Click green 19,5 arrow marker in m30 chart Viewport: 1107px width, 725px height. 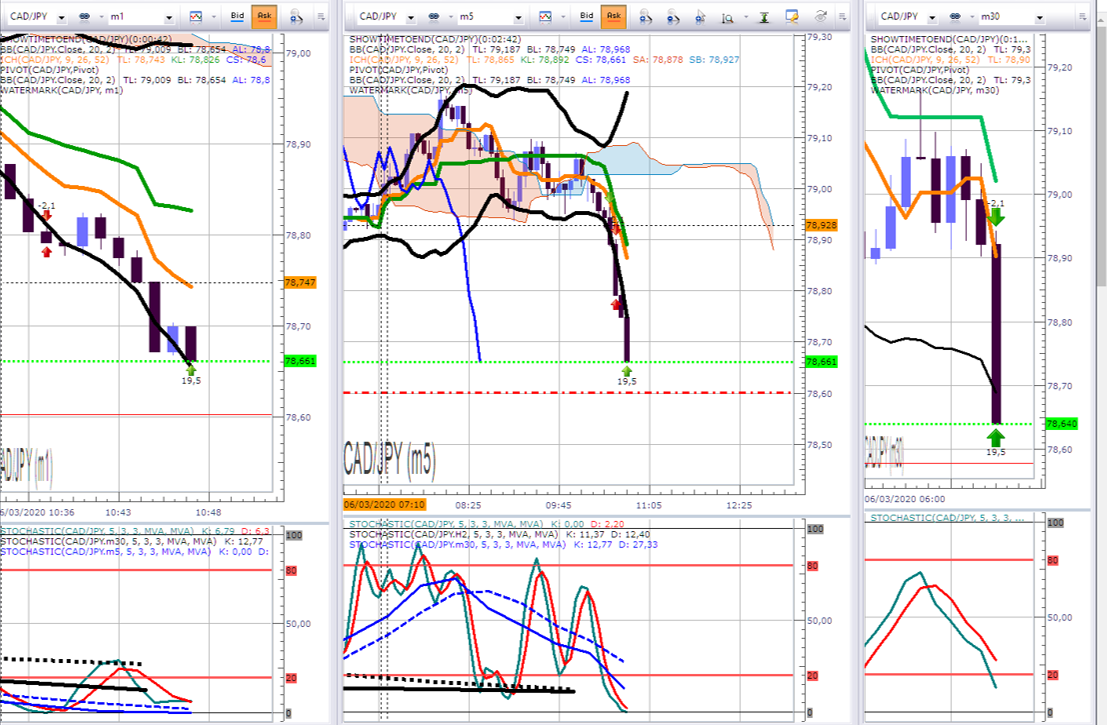point(995,438)
